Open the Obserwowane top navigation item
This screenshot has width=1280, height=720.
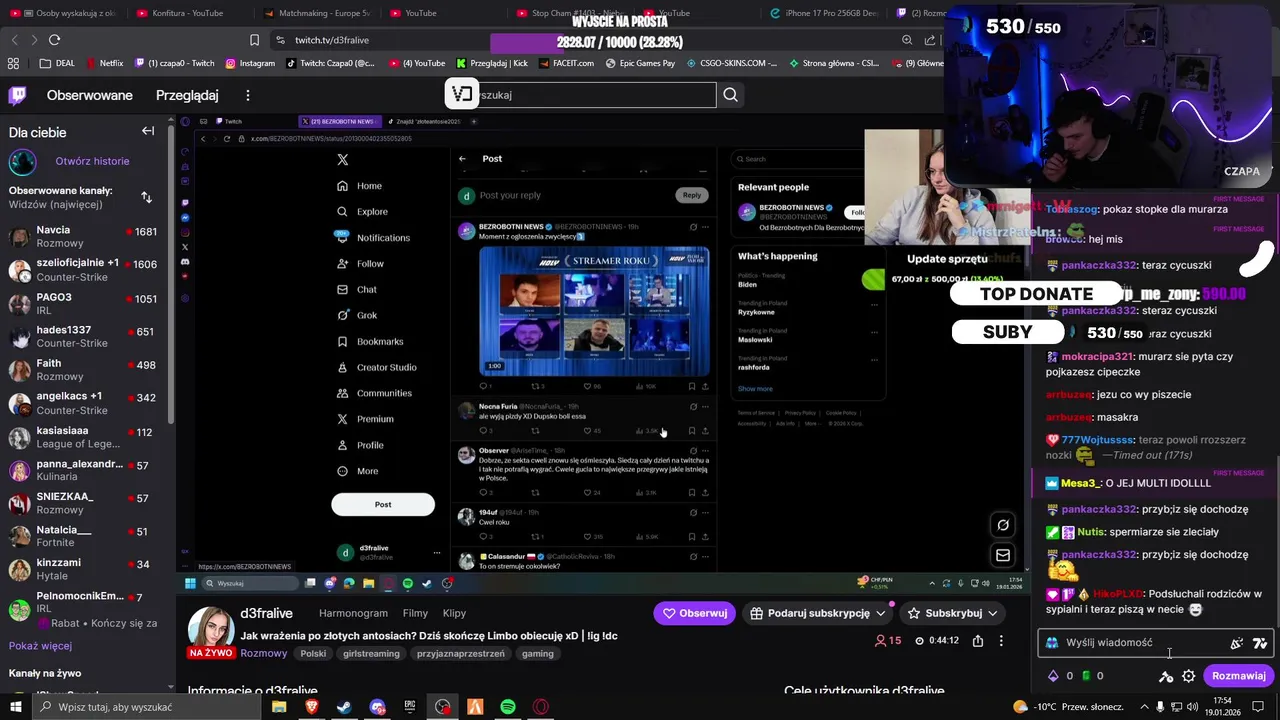90,96
